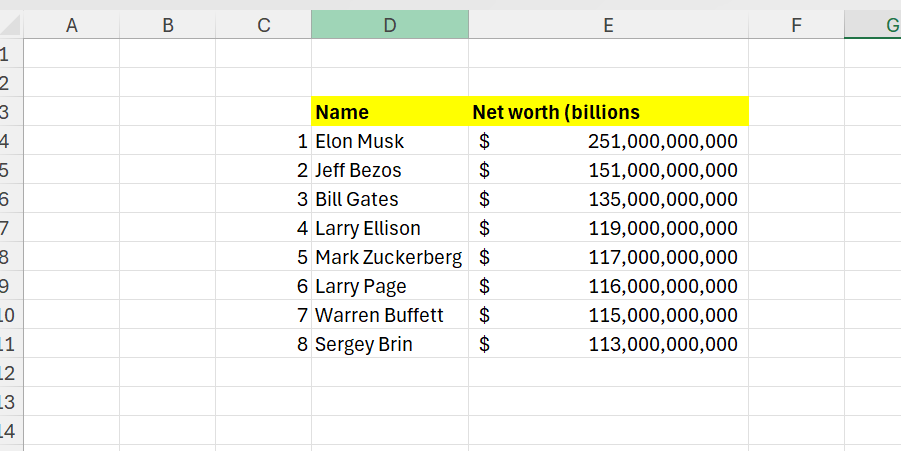Select the yellow Name header cell
The width and height of the screenshot is (901, 451).
point(389,112)
